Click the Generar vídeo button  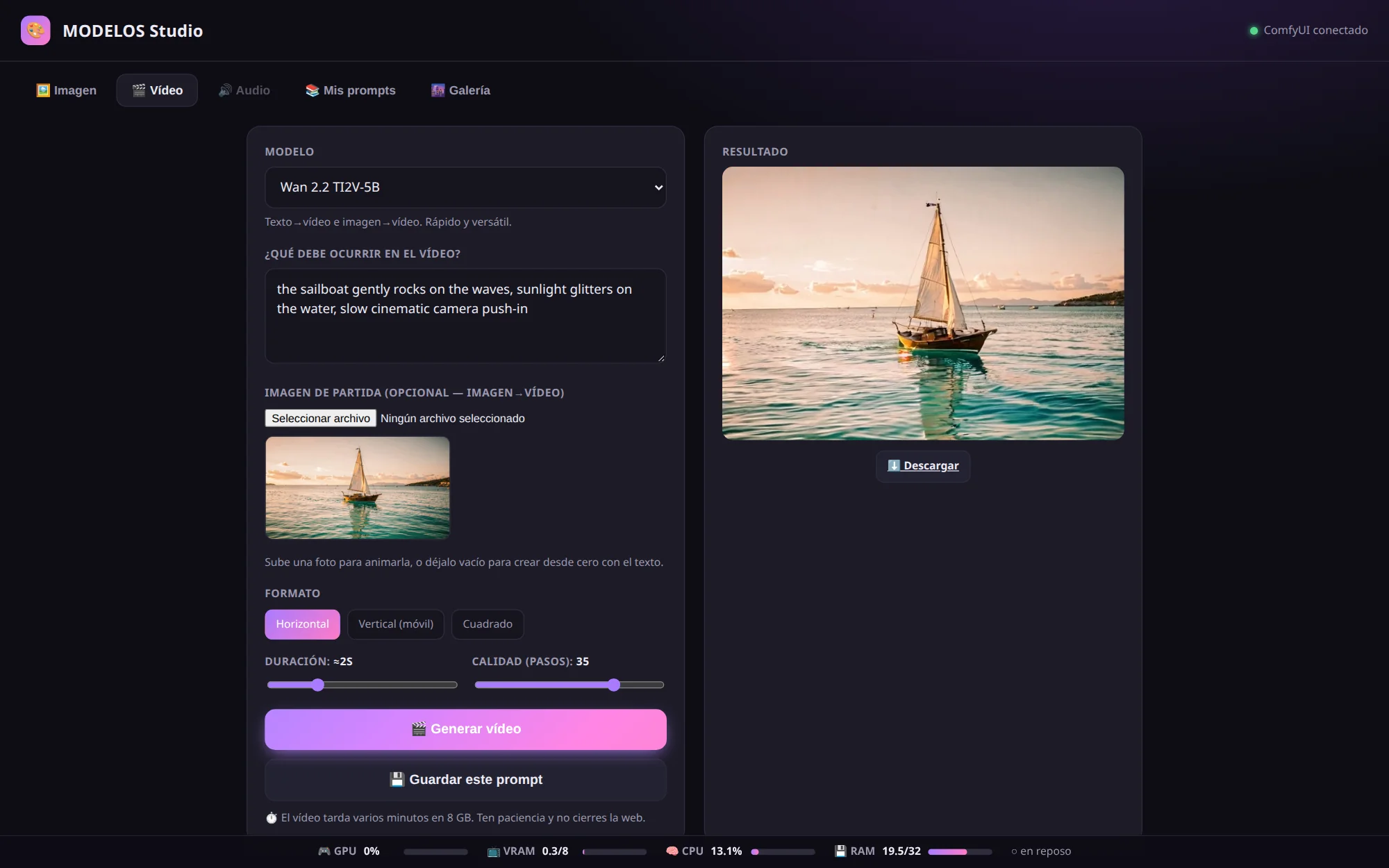pyautogui.click(x=465, y=729)
